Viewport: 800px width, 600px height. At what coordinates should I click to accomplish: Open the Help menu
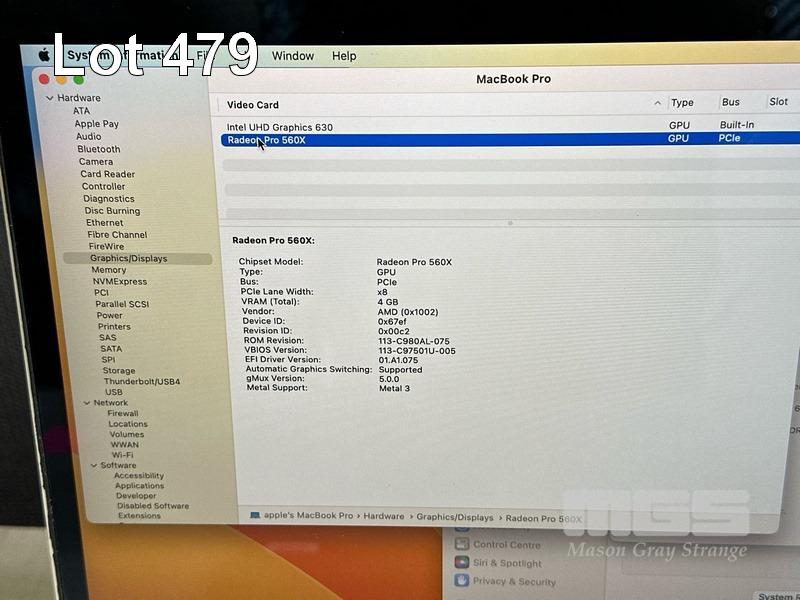click(x=344, y=56)
